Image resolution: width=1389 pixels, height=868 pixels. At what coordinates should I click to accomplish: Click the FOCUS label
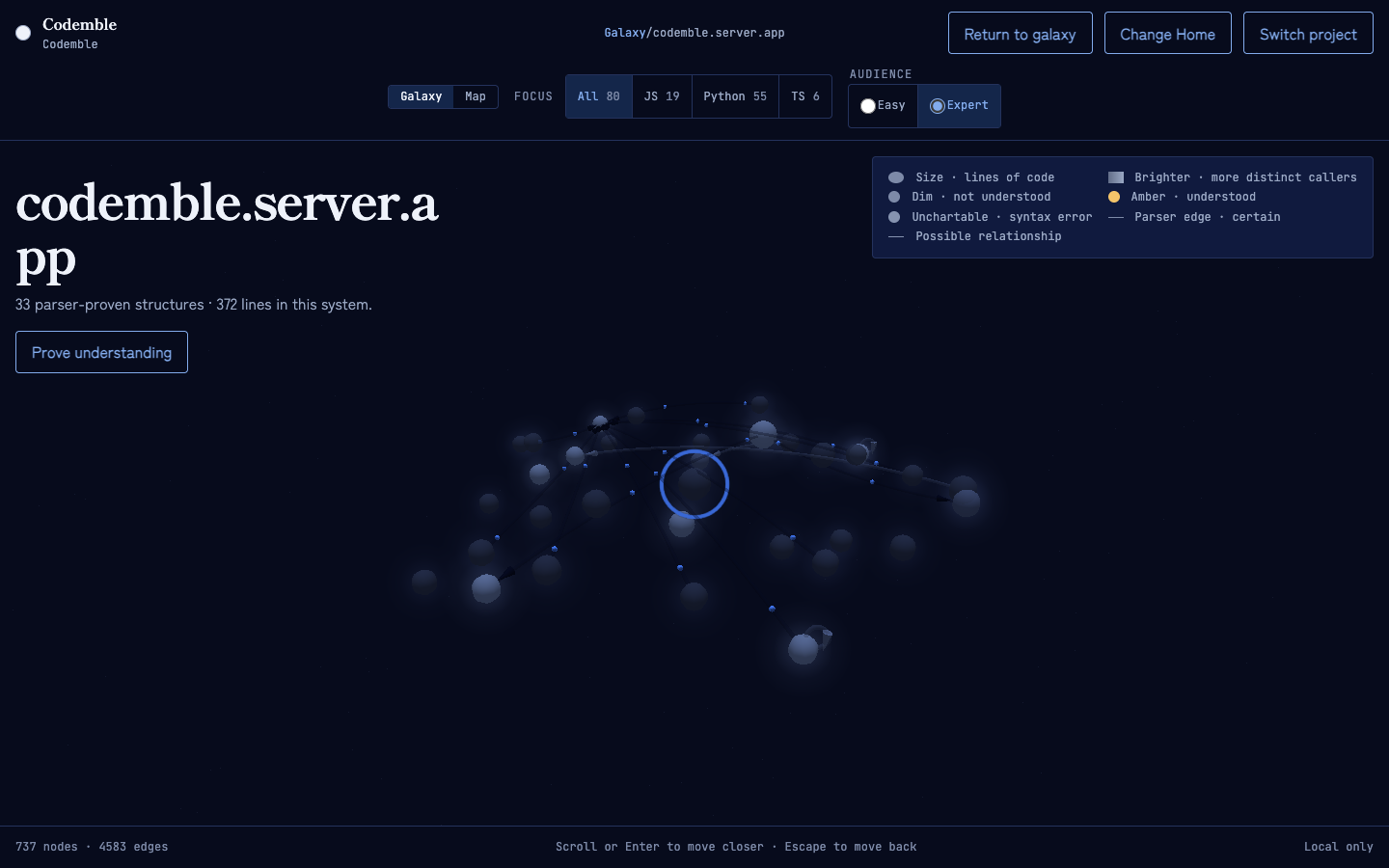(x=533, y=96)
